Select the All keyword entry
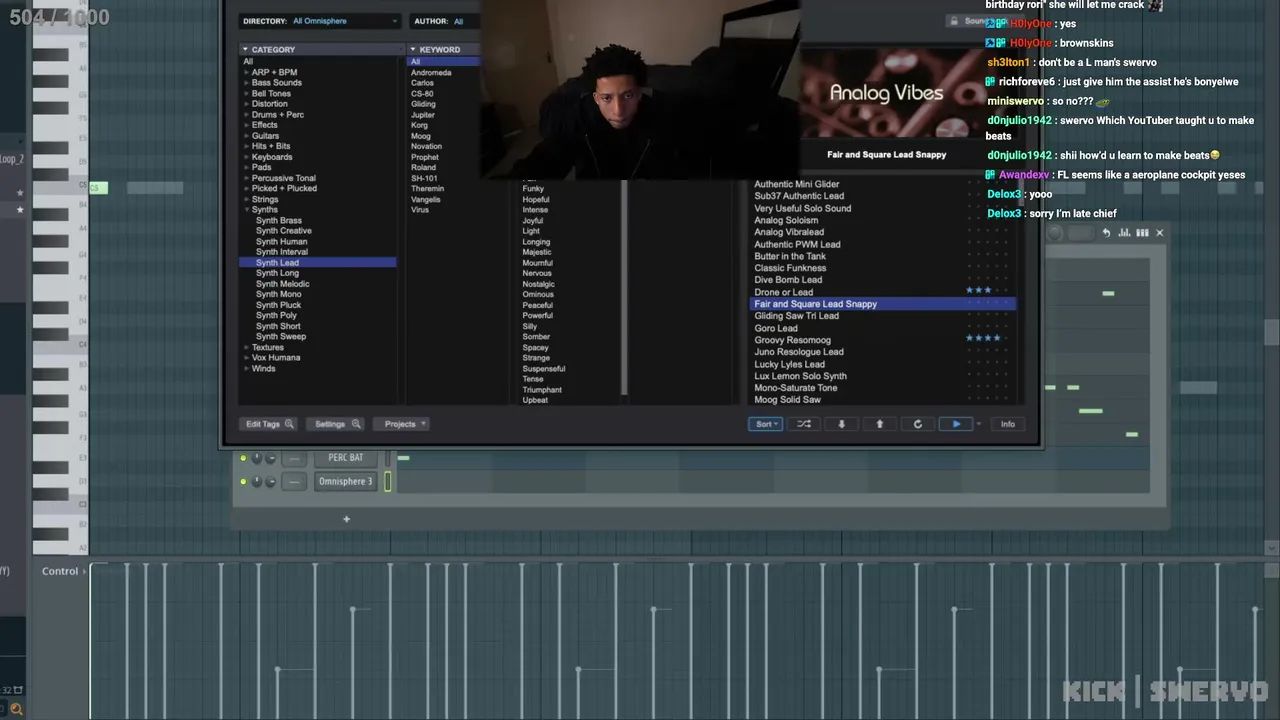 coord(444,62)
